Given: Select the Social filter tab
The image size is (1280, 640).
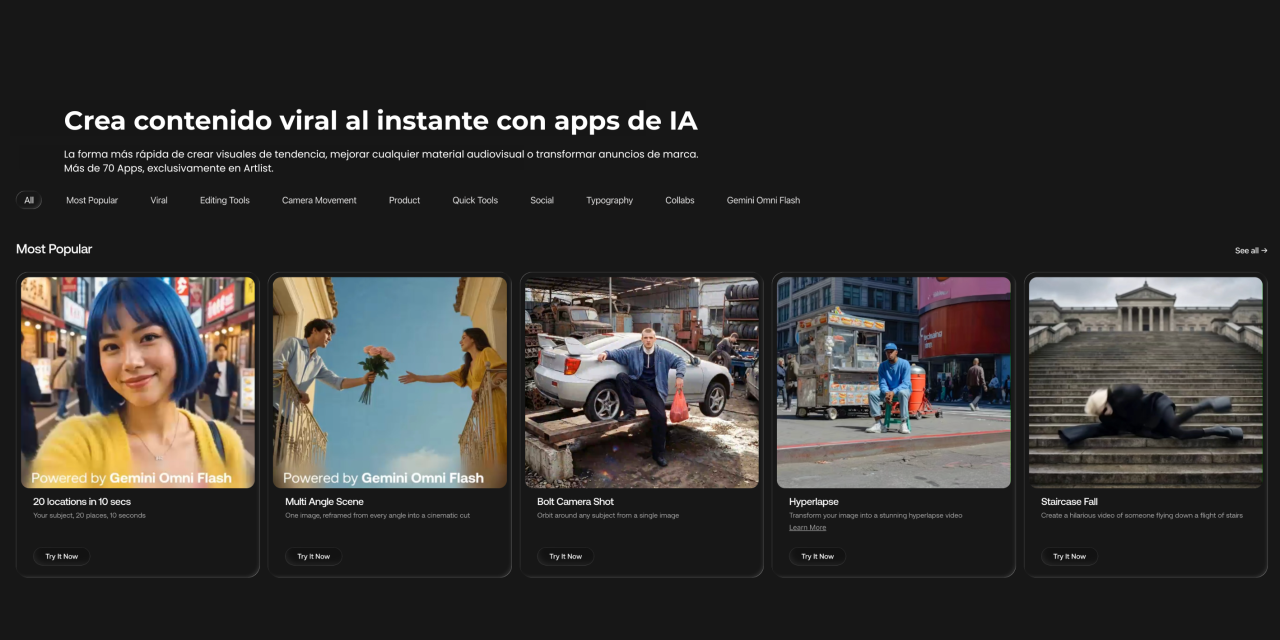Looking at the screenshot, I should click(542, 200).
